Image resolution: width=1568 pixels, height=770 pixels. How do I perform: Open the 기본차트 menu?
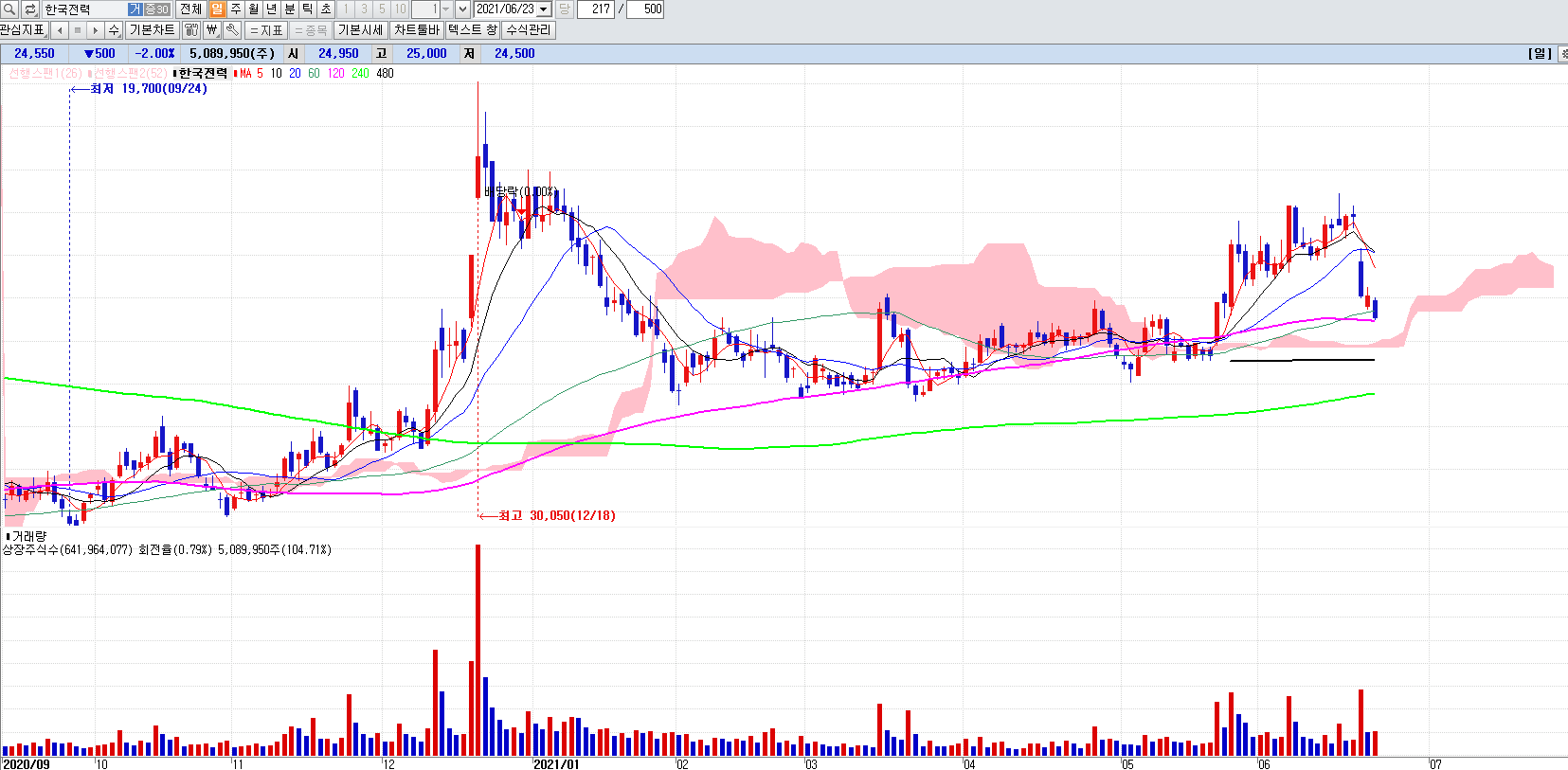(x=152, y=30)
